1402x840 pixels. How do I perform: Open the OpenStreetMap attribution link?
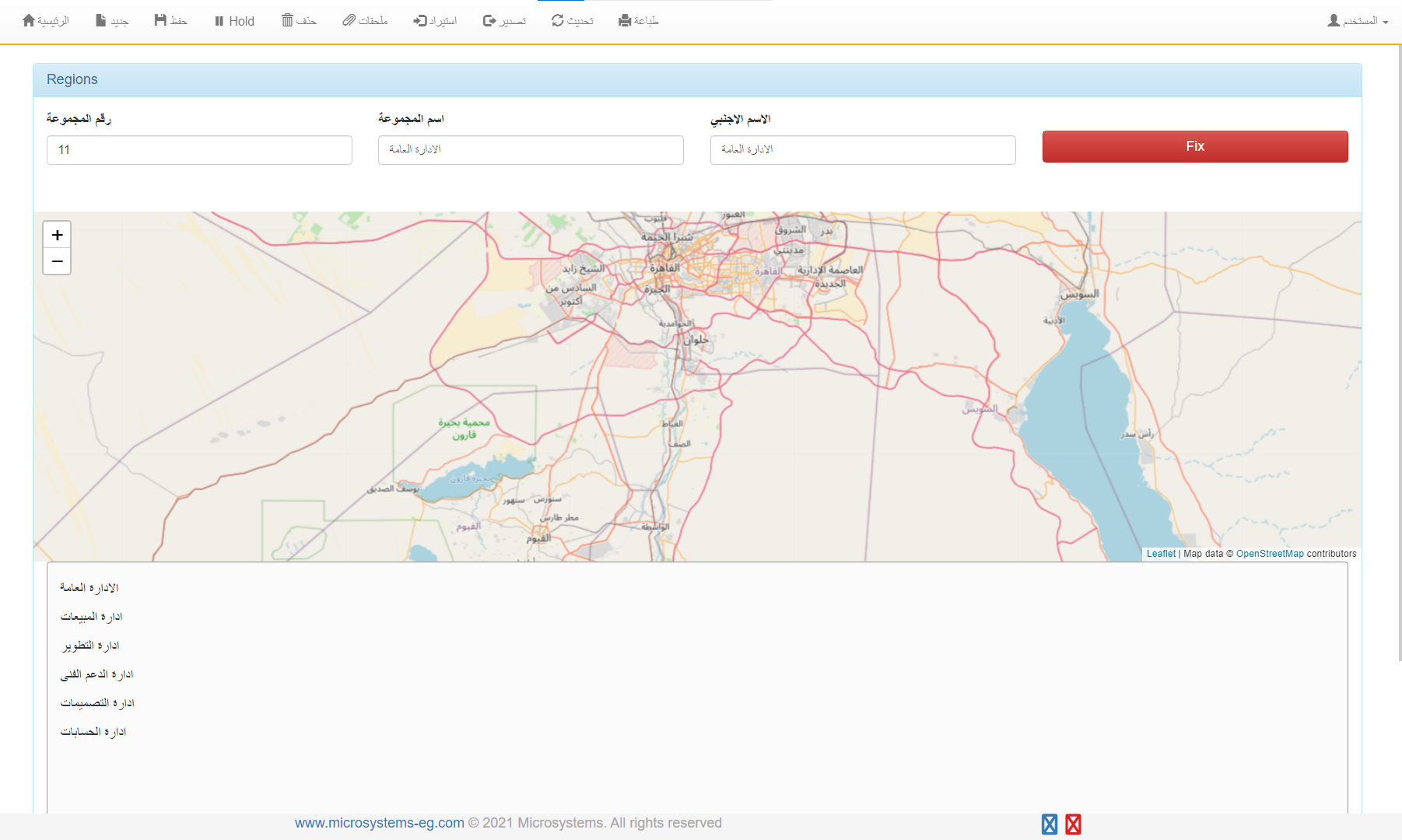point(1270,554)
